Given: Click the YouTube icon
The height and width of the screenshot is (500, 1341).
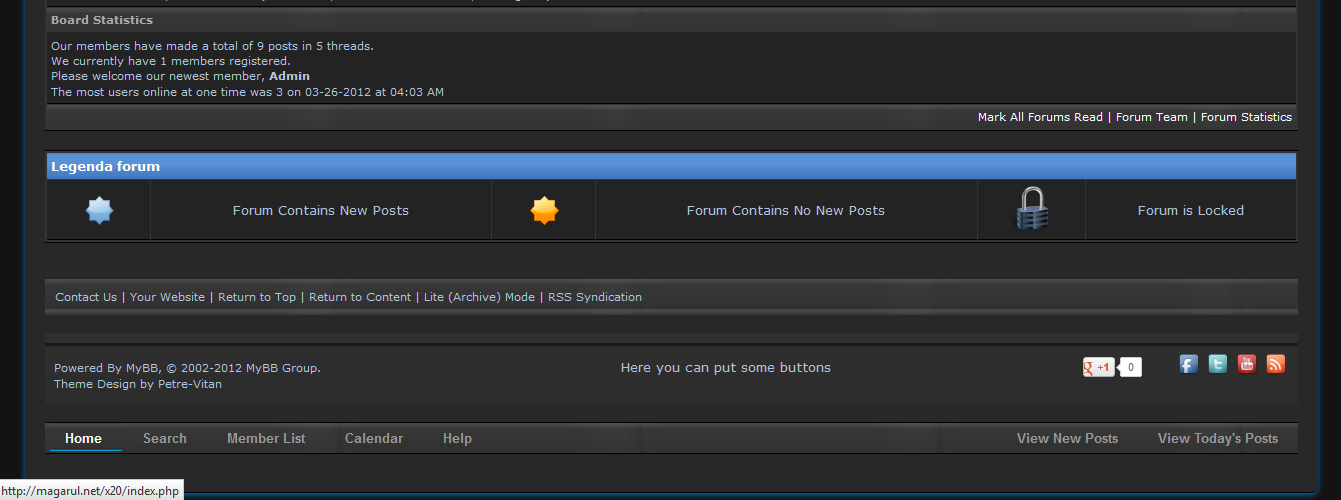Looking at the screenshot, I should [1246, 364].
